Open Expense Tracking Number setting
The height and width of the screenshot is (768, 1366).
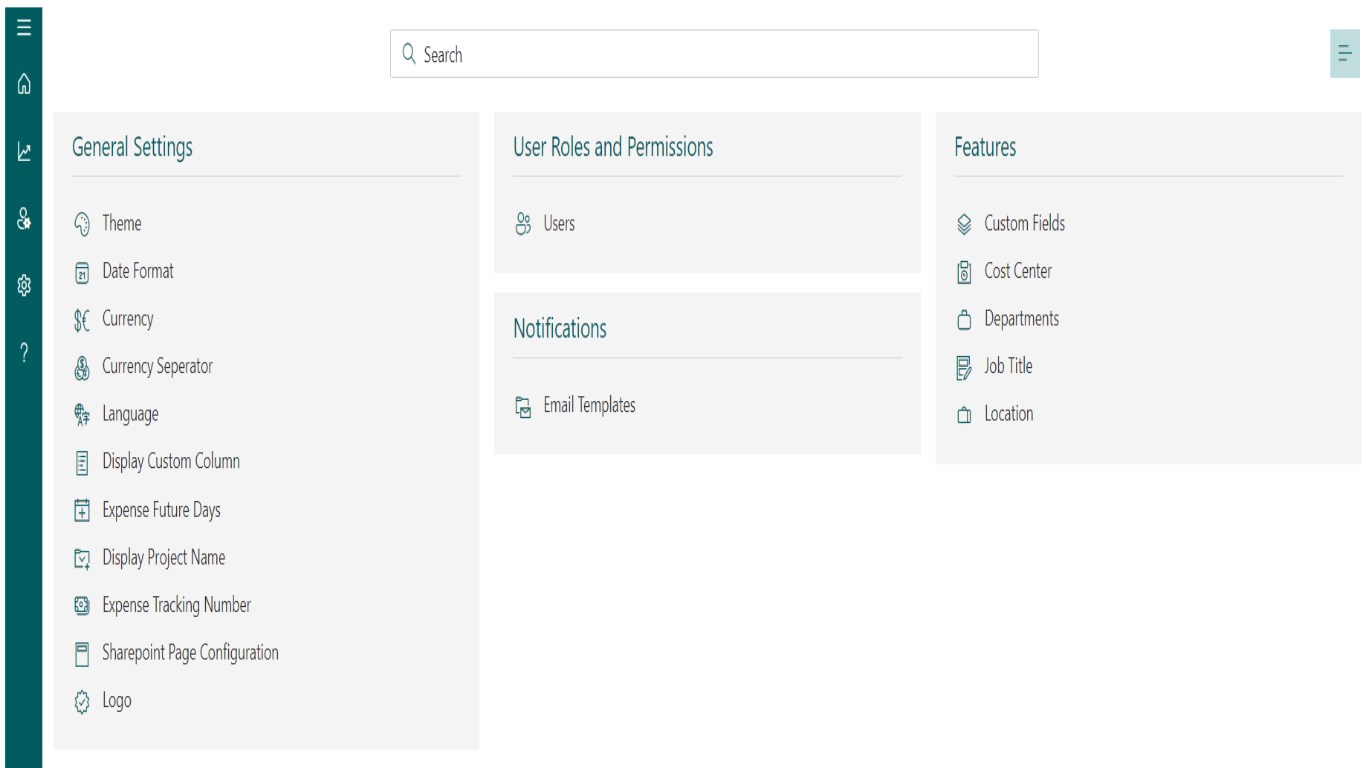176,605
